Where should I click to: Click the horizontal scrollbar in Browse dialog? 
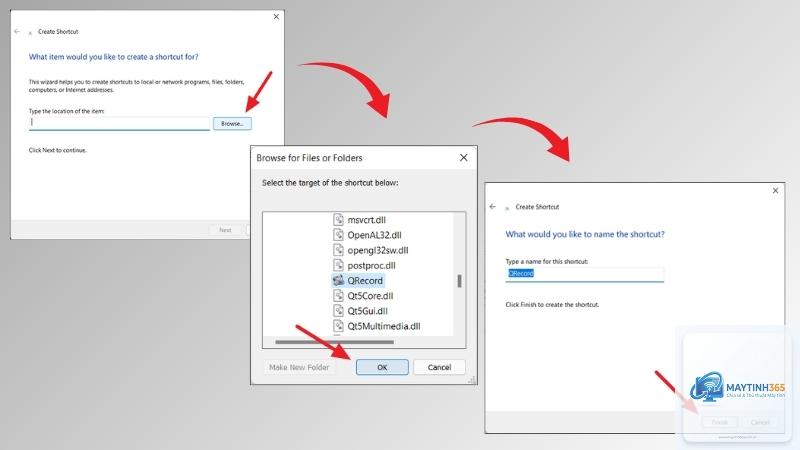click(x=335, y=342)
